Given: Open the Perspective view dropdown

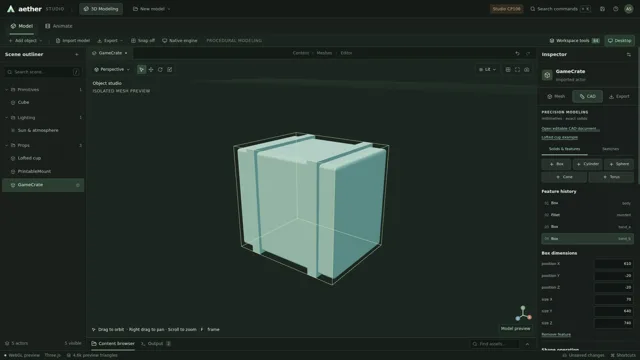Looking at the screenshot, I should 112,69.
